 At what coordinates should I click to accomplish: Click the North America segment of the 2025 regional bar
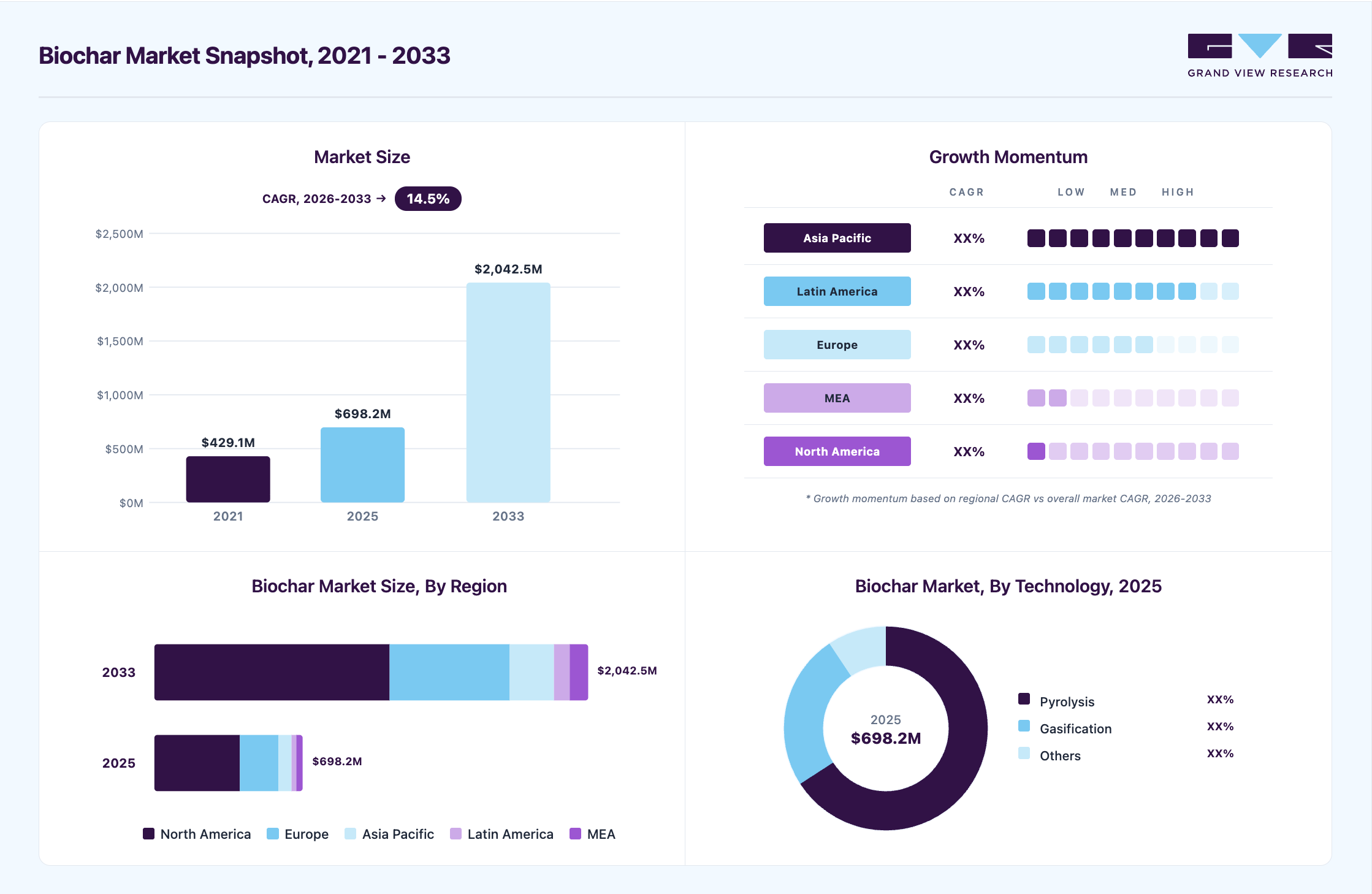click(197, 763)
